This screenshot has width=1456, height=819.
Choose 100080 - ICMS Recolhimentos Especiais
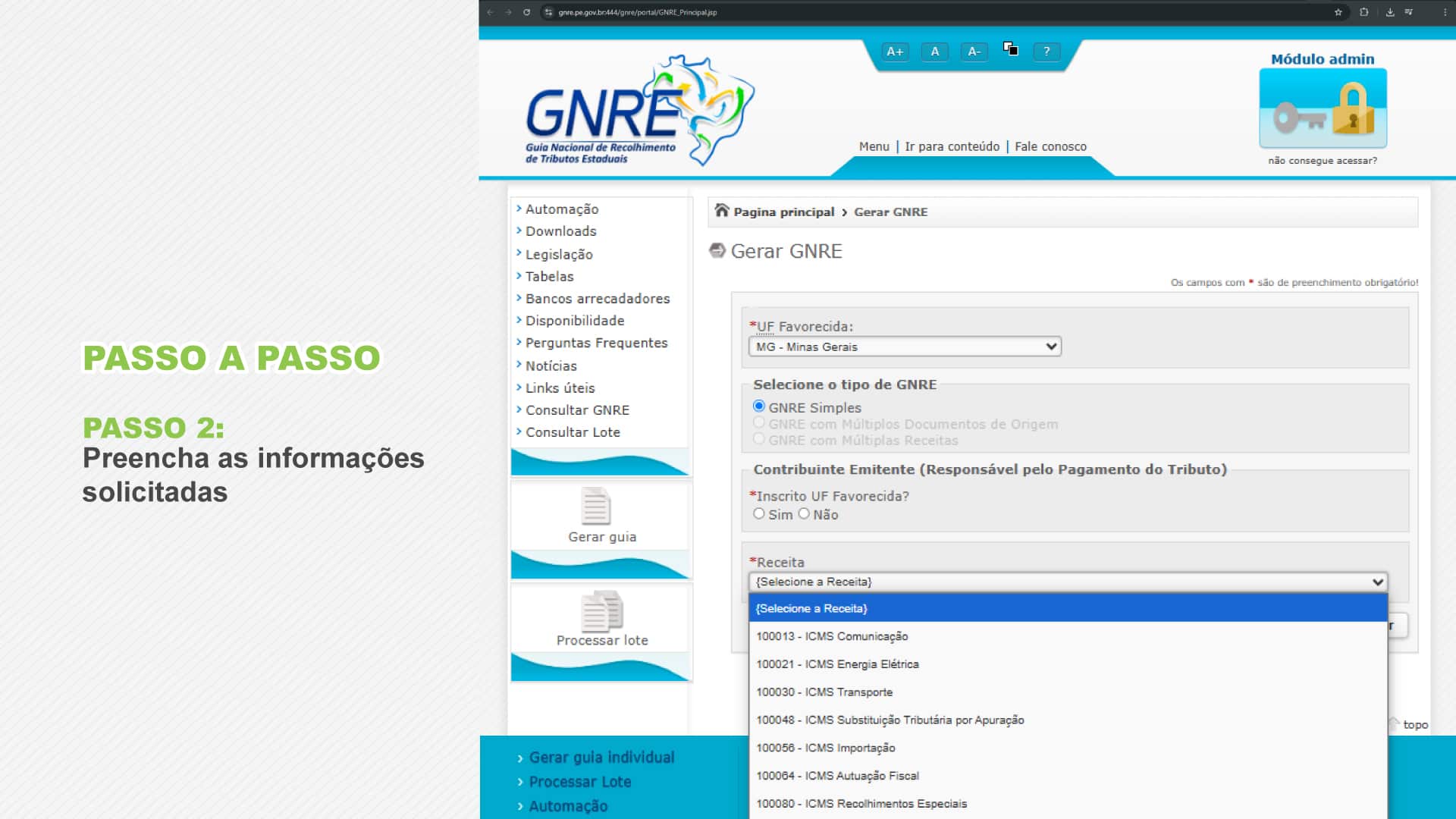point(1068,804)
